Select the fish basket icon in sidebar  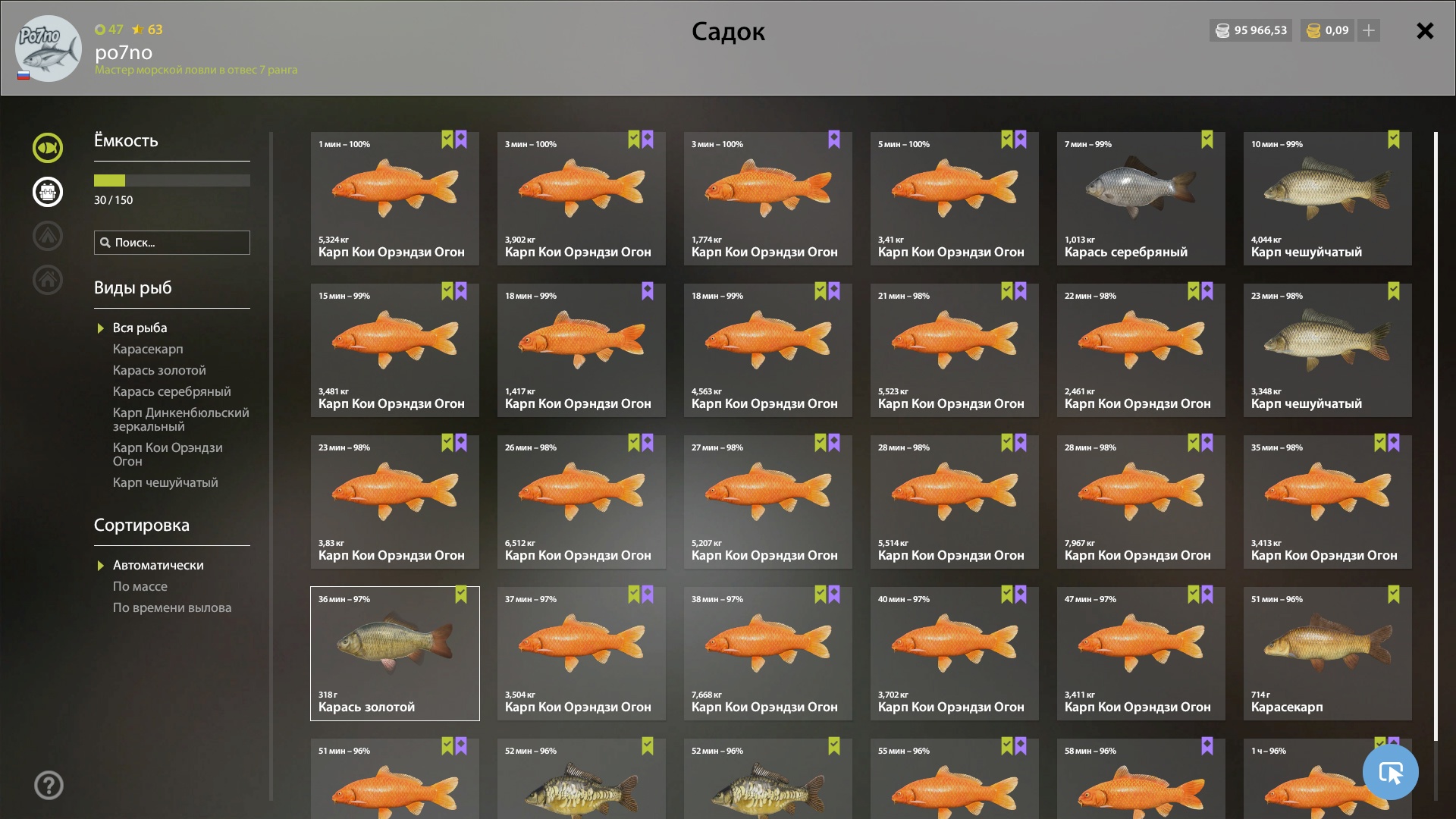point(48,192)
